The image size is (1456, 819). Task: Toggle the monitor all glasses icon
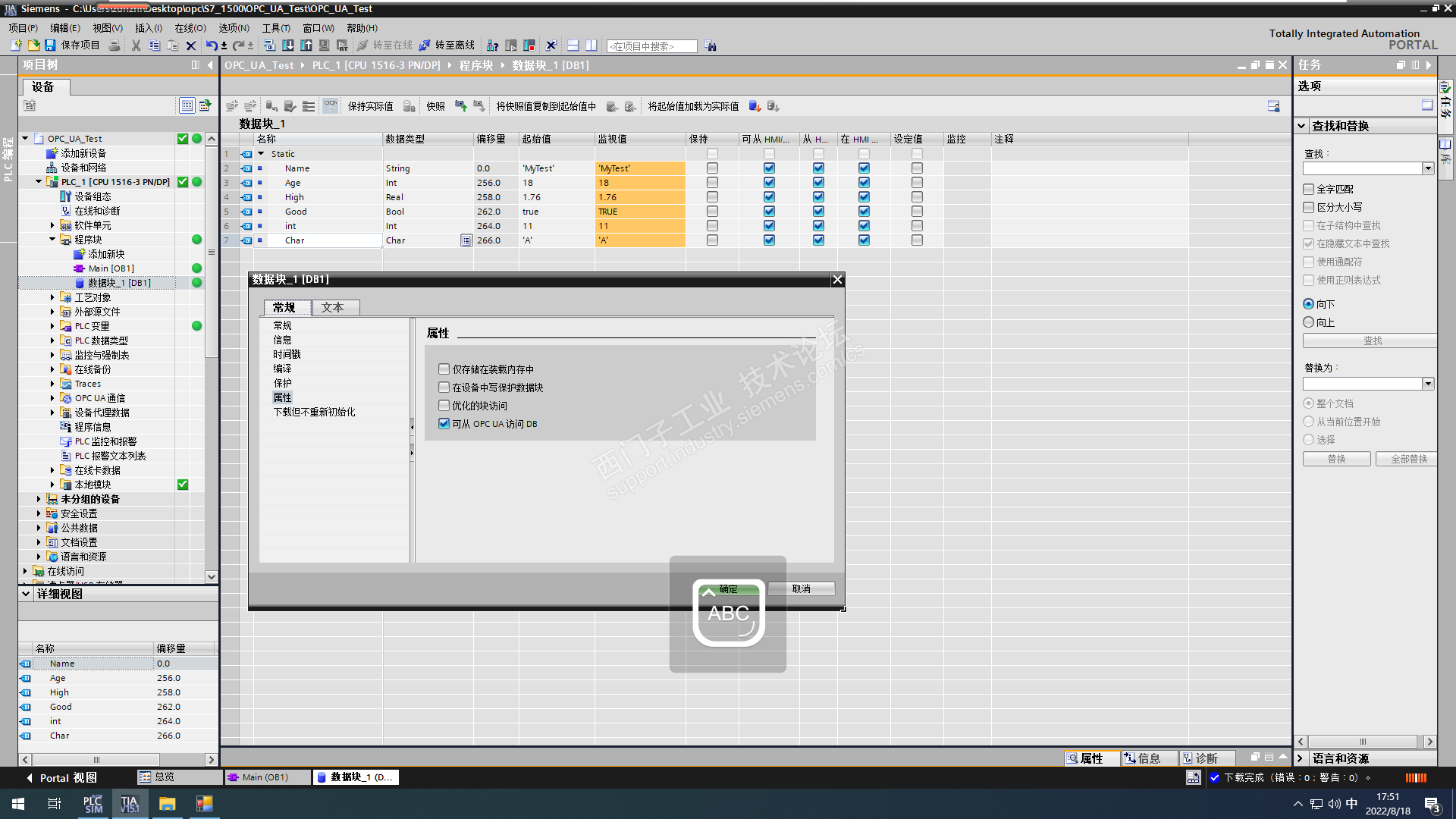(330, 106)
